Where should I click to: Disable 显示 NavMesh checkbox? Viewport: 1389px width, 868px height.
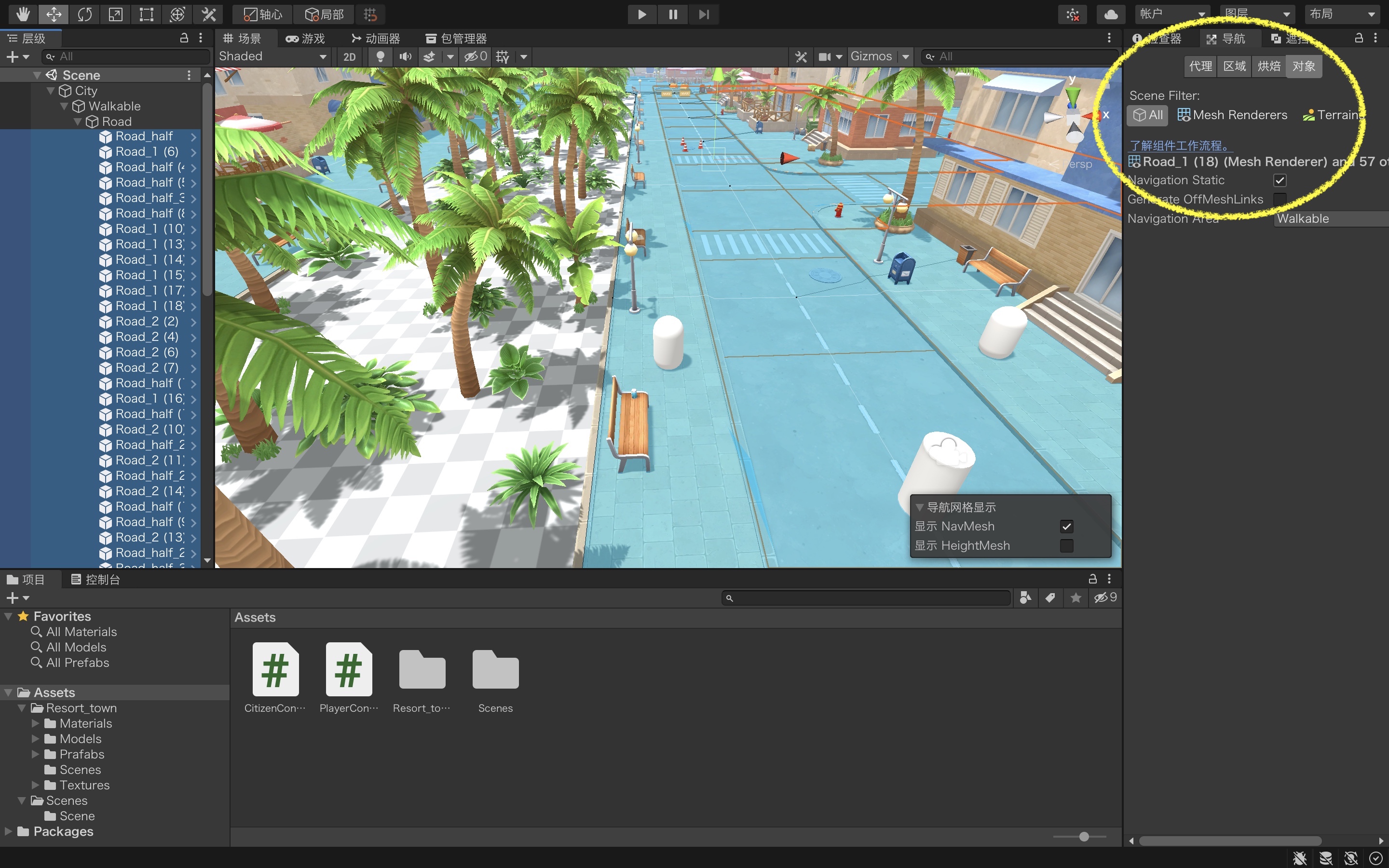1066,527
